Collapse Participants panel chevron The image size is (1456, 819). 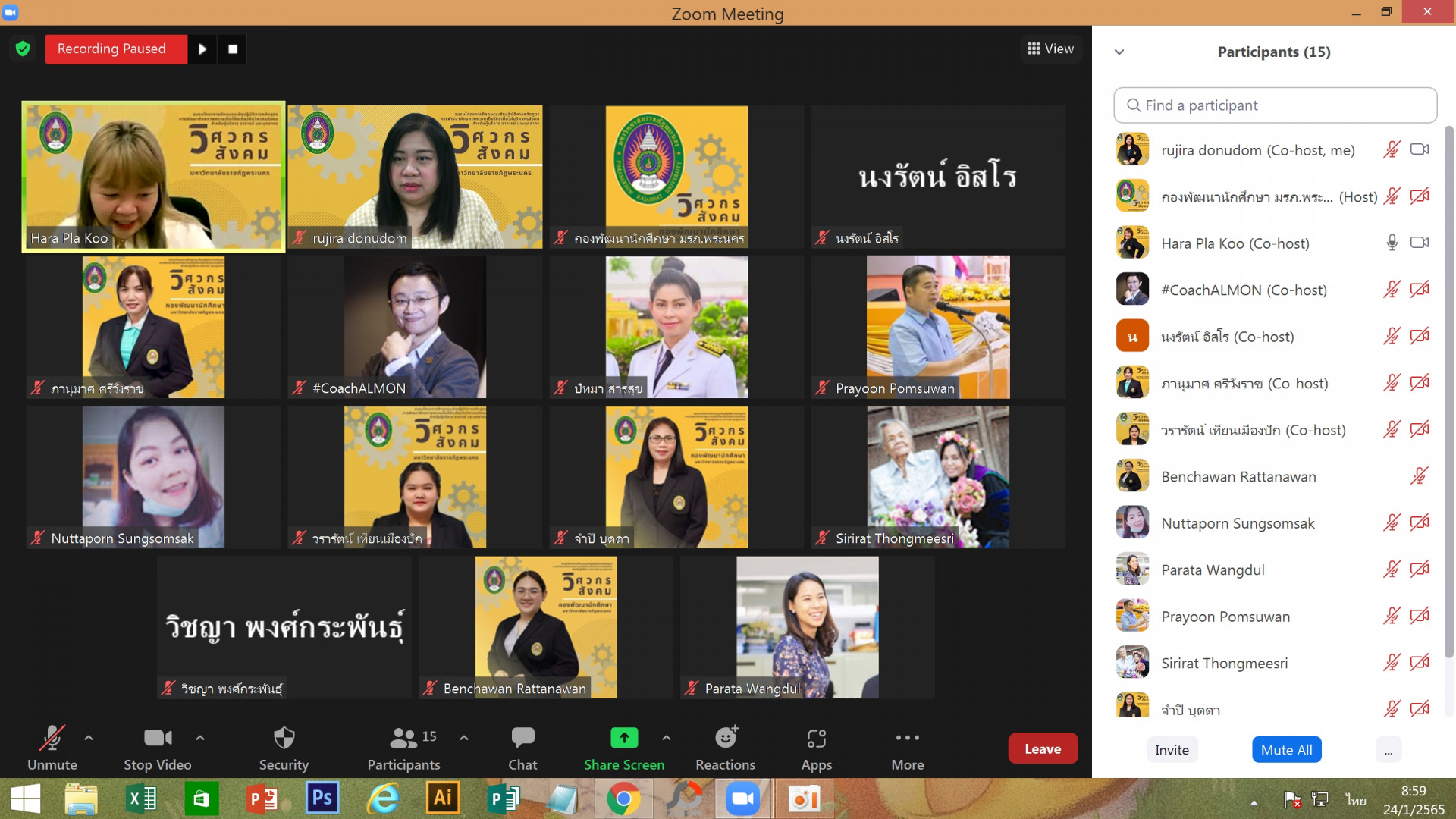1119,52
